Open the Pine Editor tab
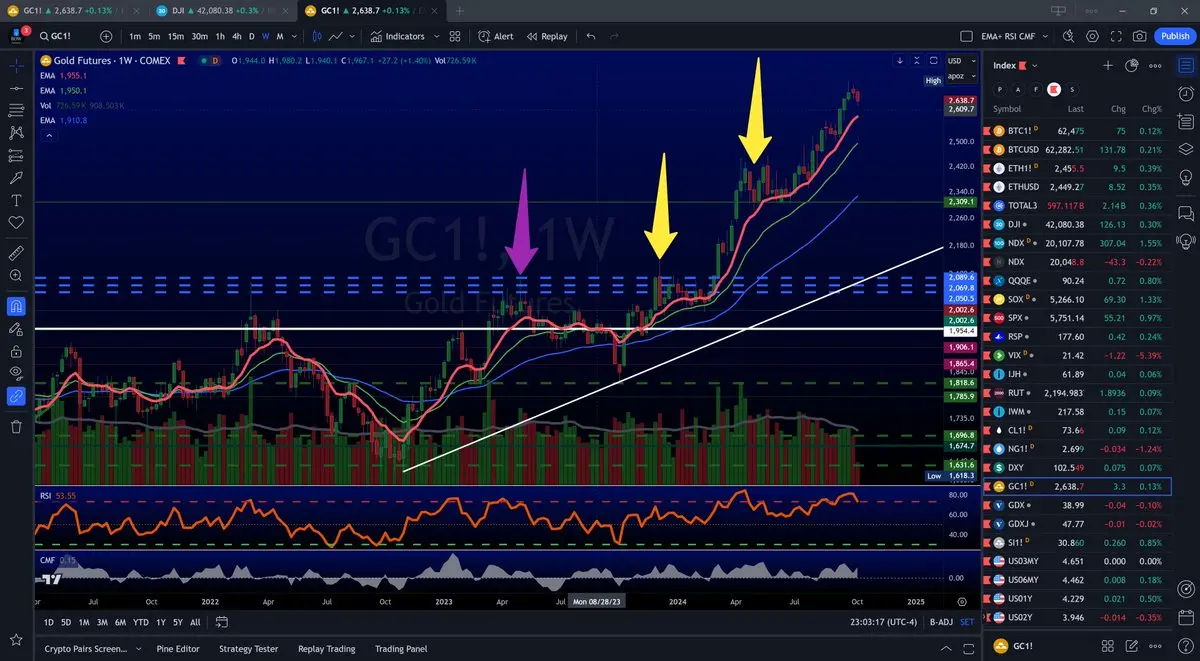1200x661 pixels. pyautogui.click(x=178, y=649)
